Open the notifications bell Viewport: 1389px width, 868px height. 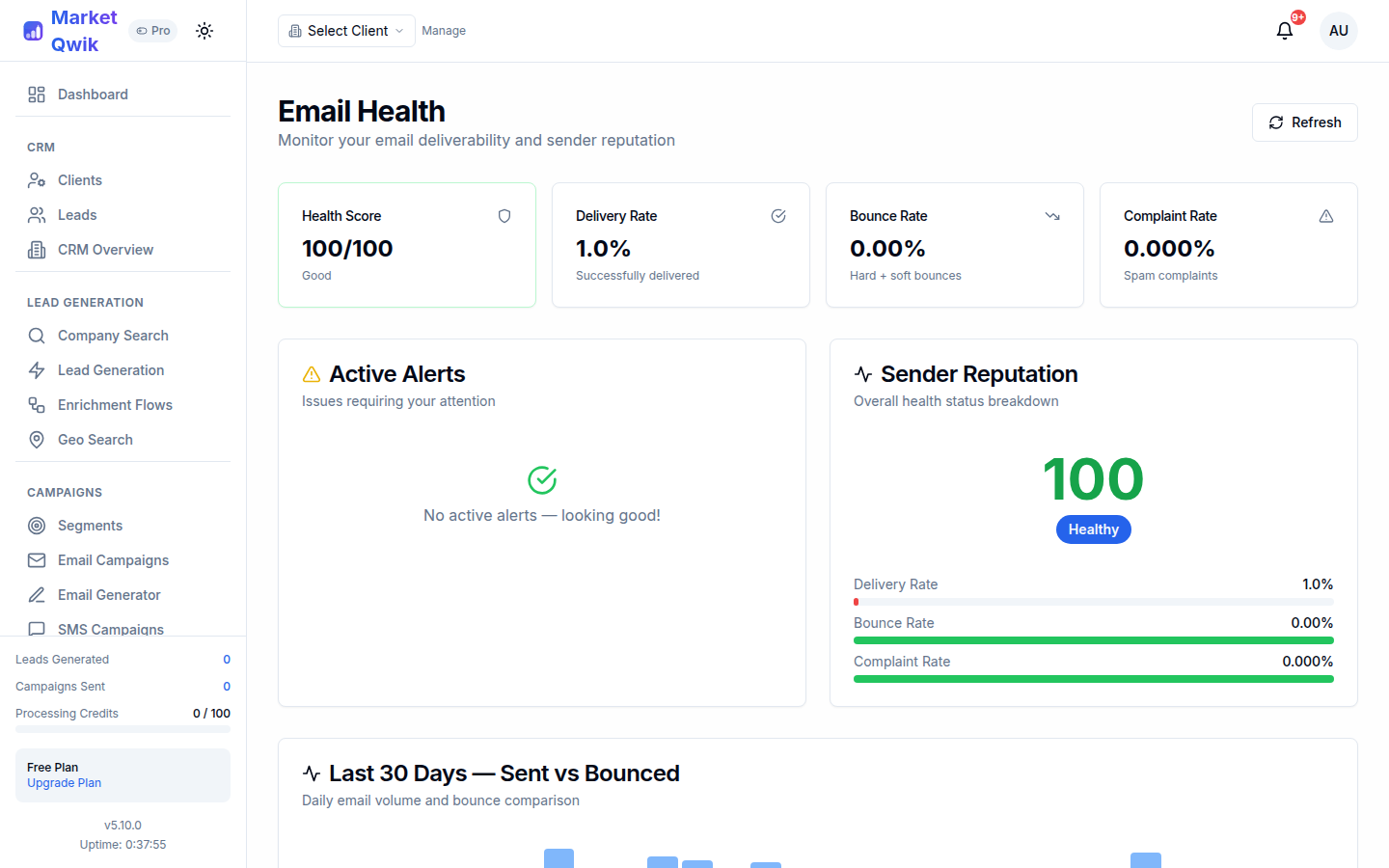point(1284,31)
